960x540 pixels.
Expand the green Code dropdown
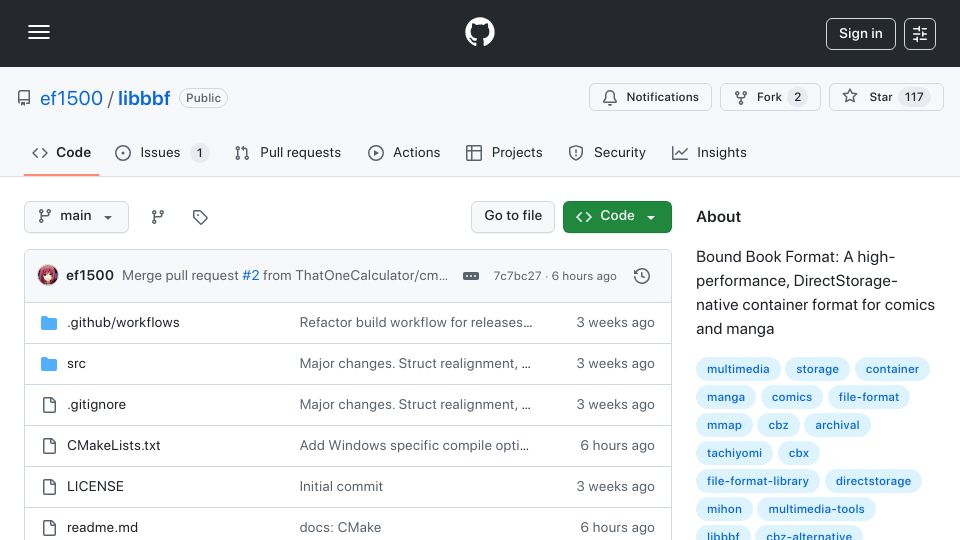point(617,217)
